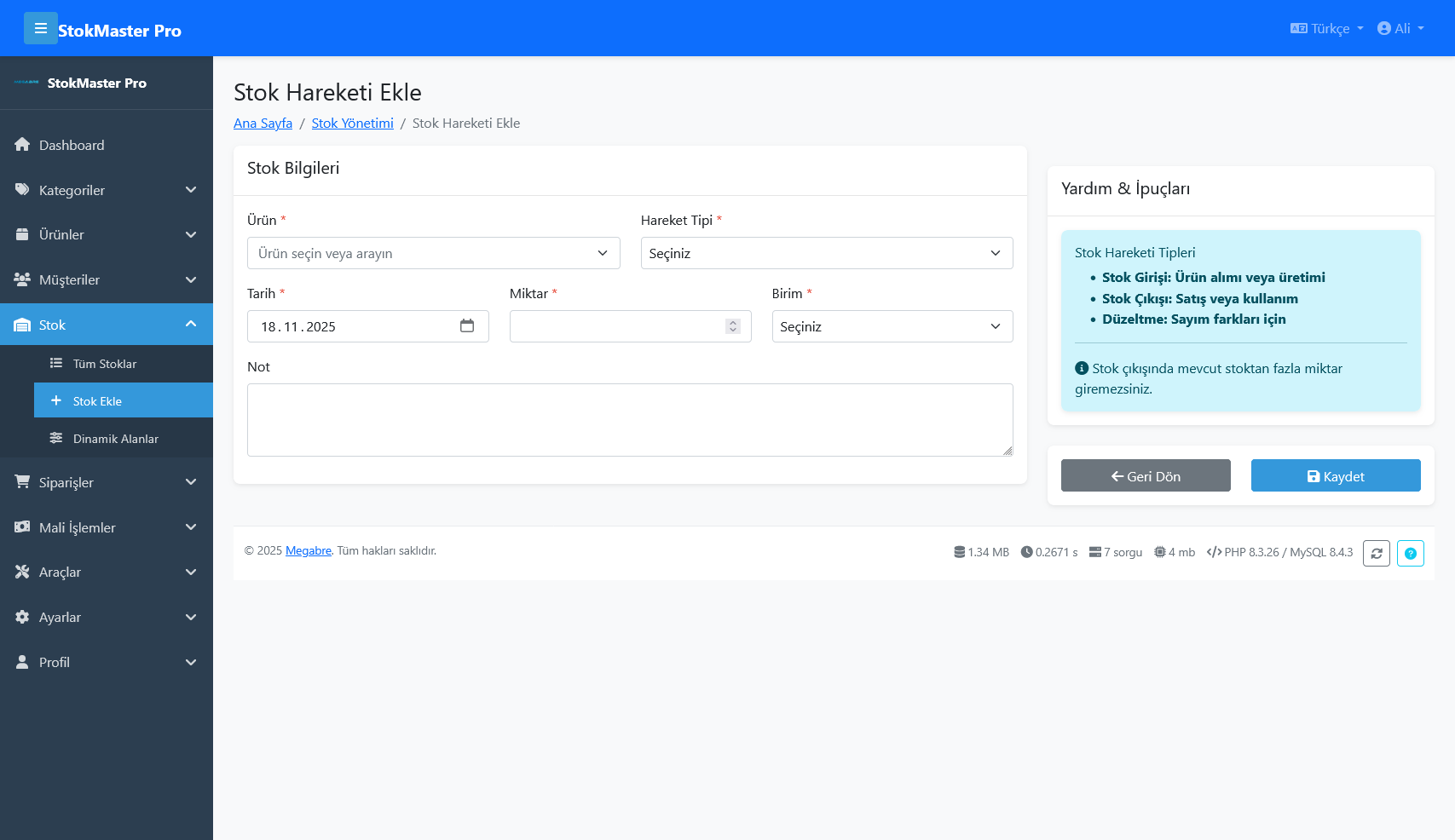
Task: Select the Kategoriler sidebar icon
Action: (x=22, y=190)
